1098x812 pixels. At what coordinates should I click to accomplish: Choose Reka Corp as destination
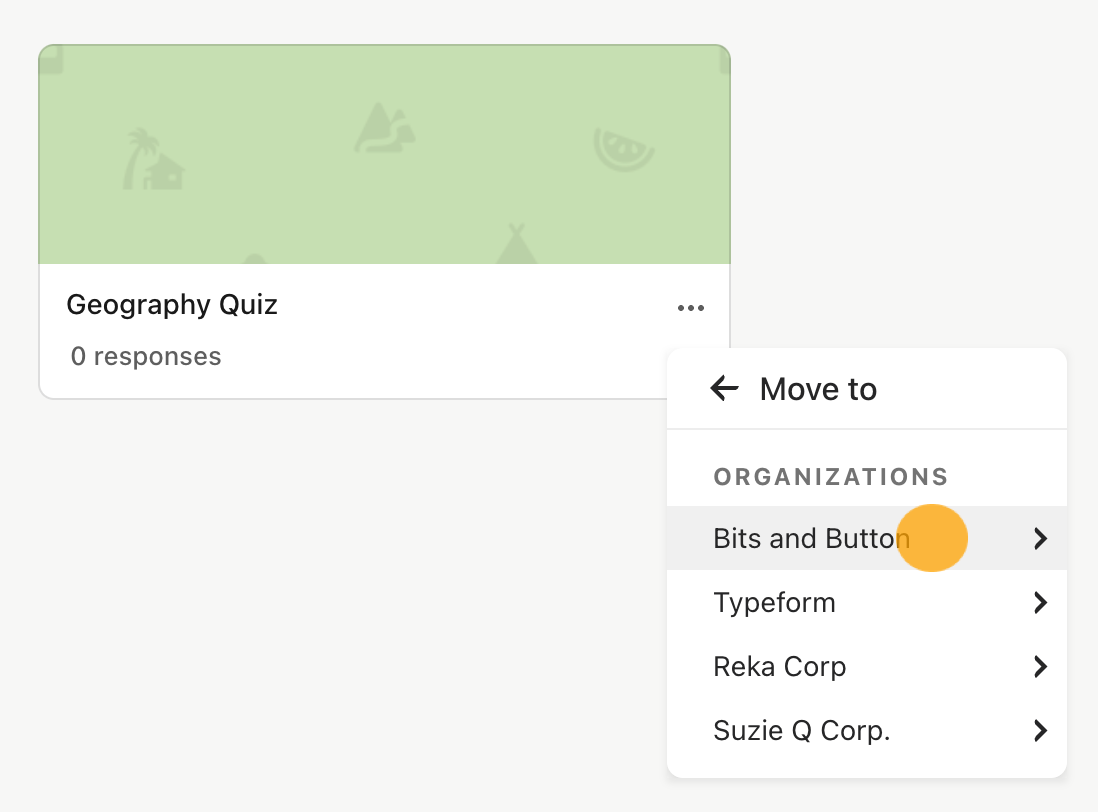coord(867,666)
